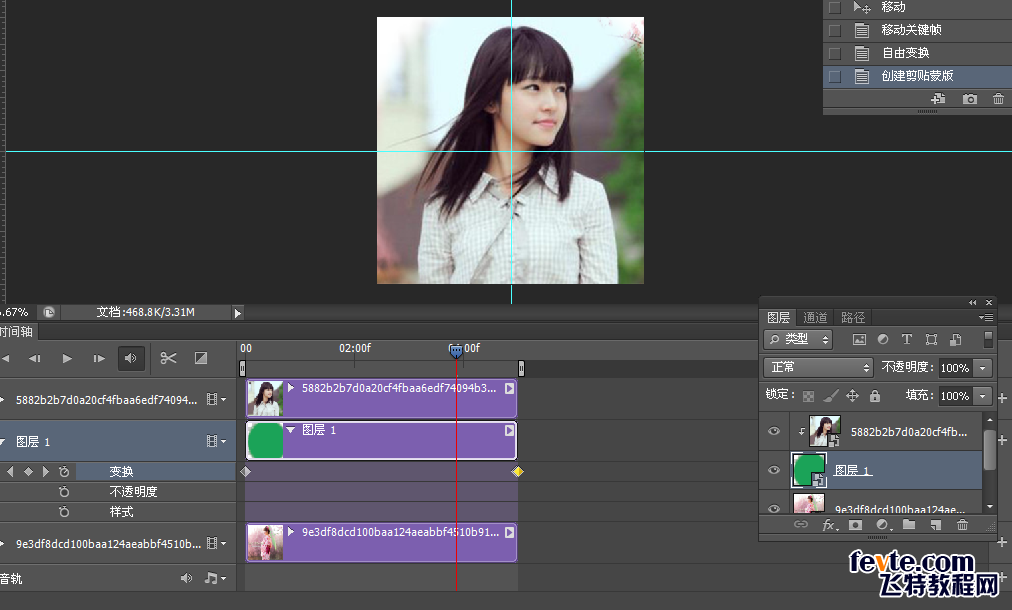Toggle stopwatch for 变换 property
1012x610 pixels.
pos(64,472)
